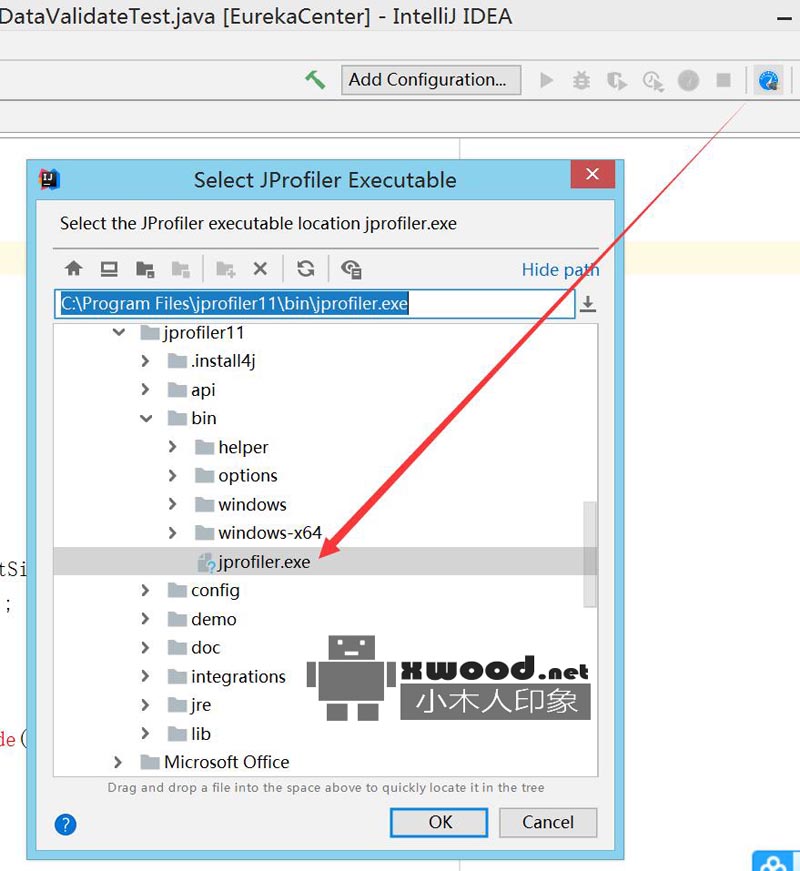This screenshot has height=871, width=800.
Task: Click the Hide path link
Action: pos(560,270)
